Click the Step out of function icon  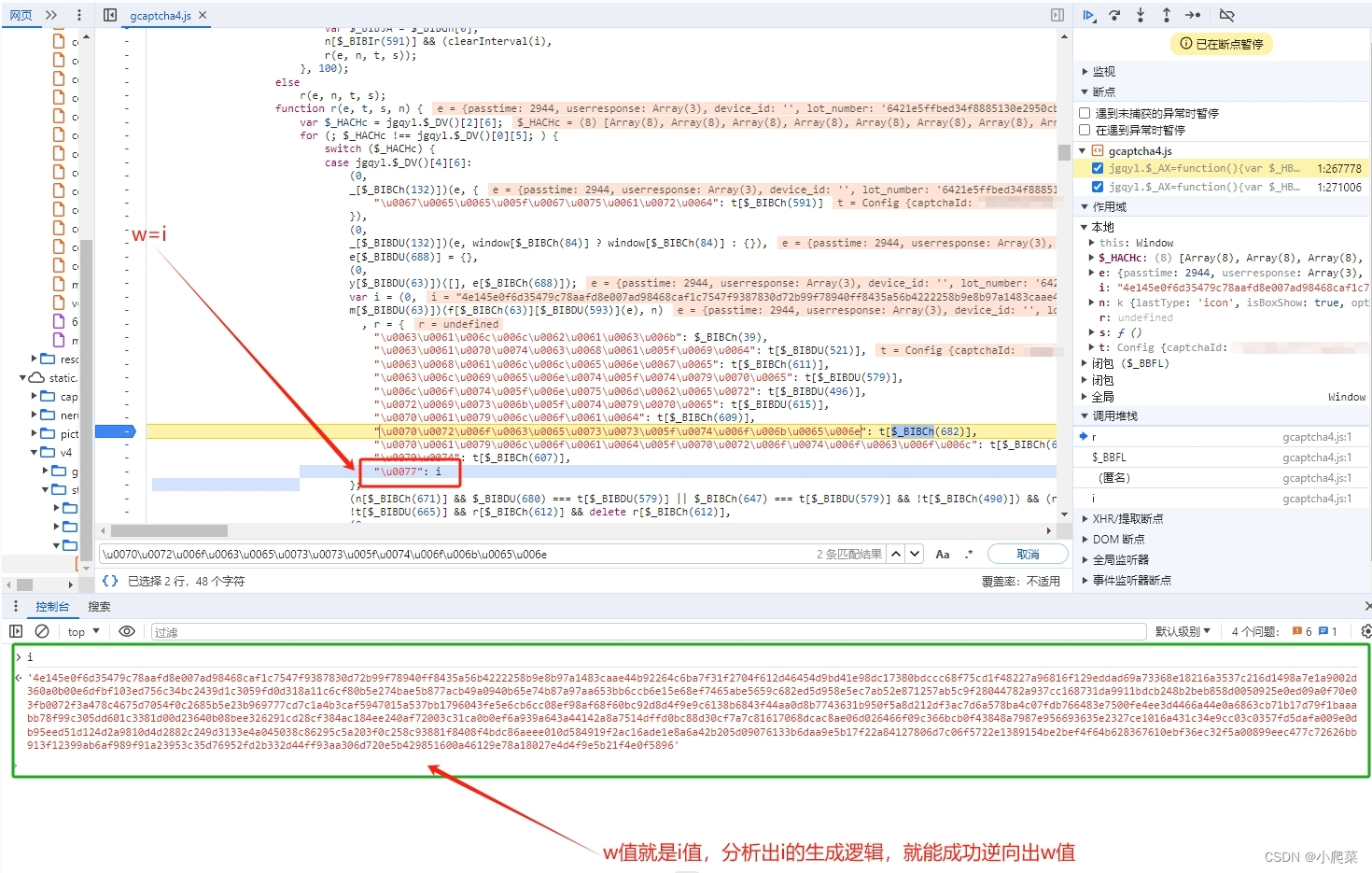click(x=1167, y=15)
